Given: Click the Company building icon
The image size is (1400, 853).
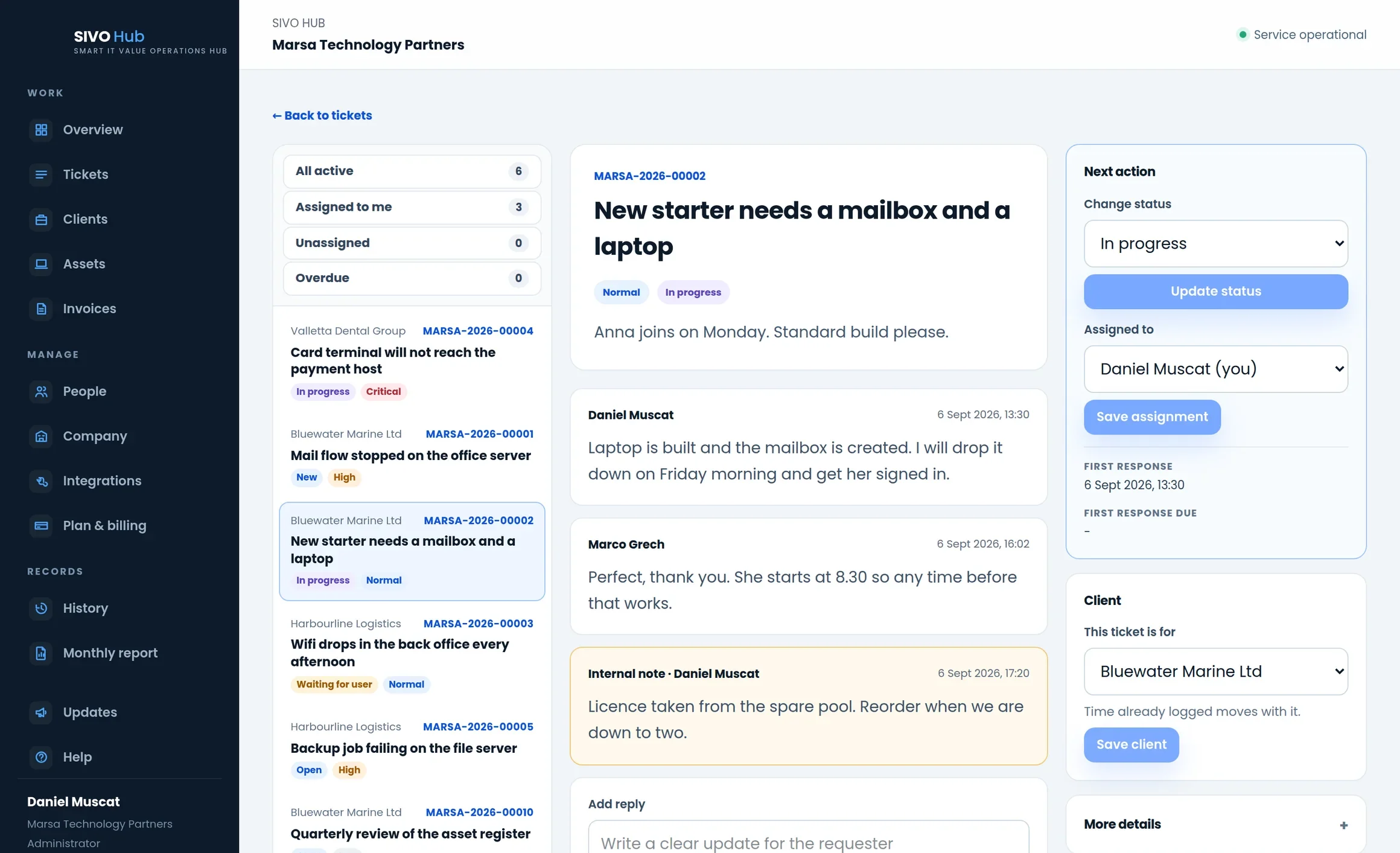Looking at the screenshot, I should [41, 436].
